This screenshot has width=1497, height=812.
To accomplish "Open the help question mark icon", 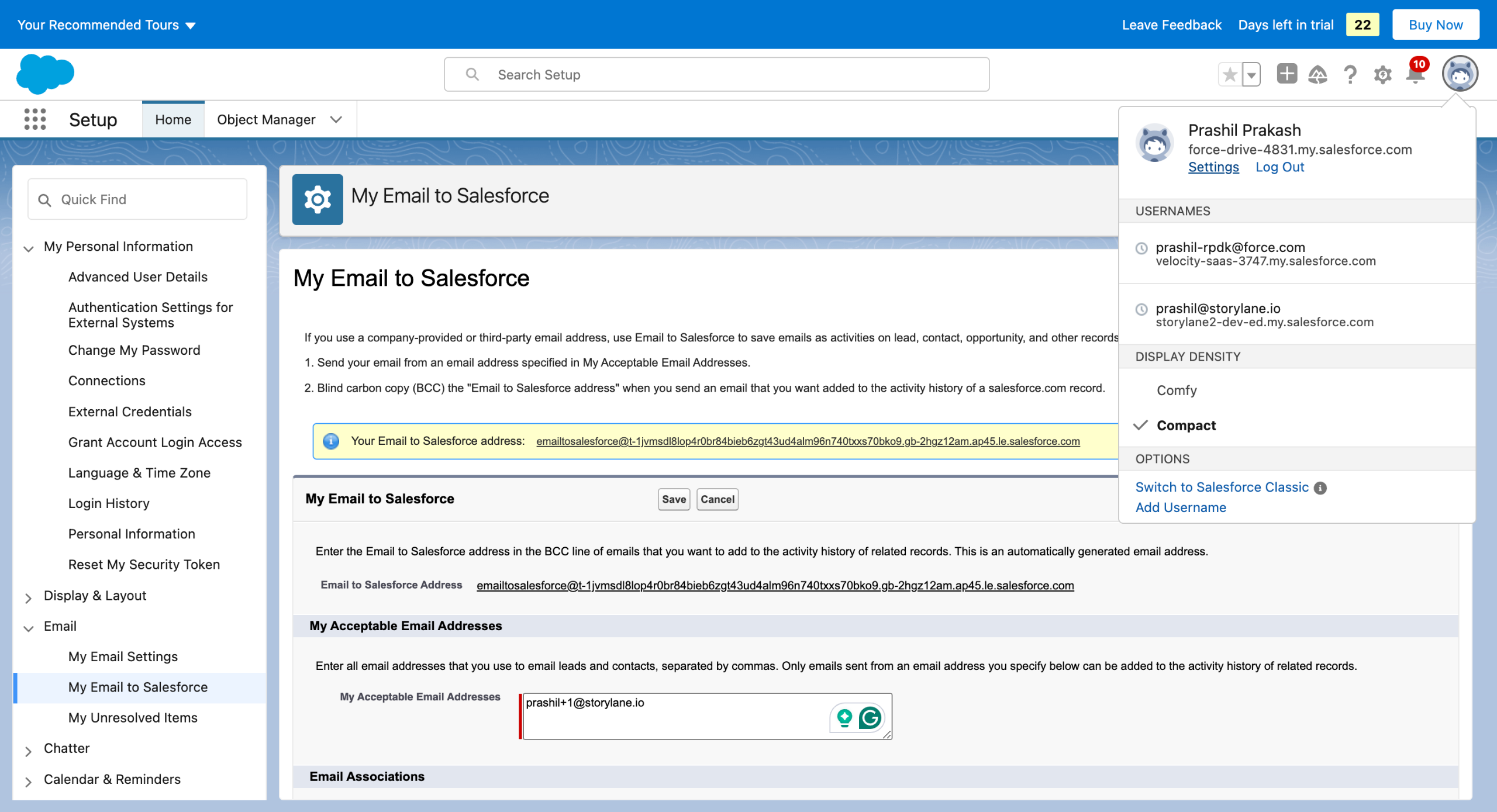I will click(x=1350, y=74).
